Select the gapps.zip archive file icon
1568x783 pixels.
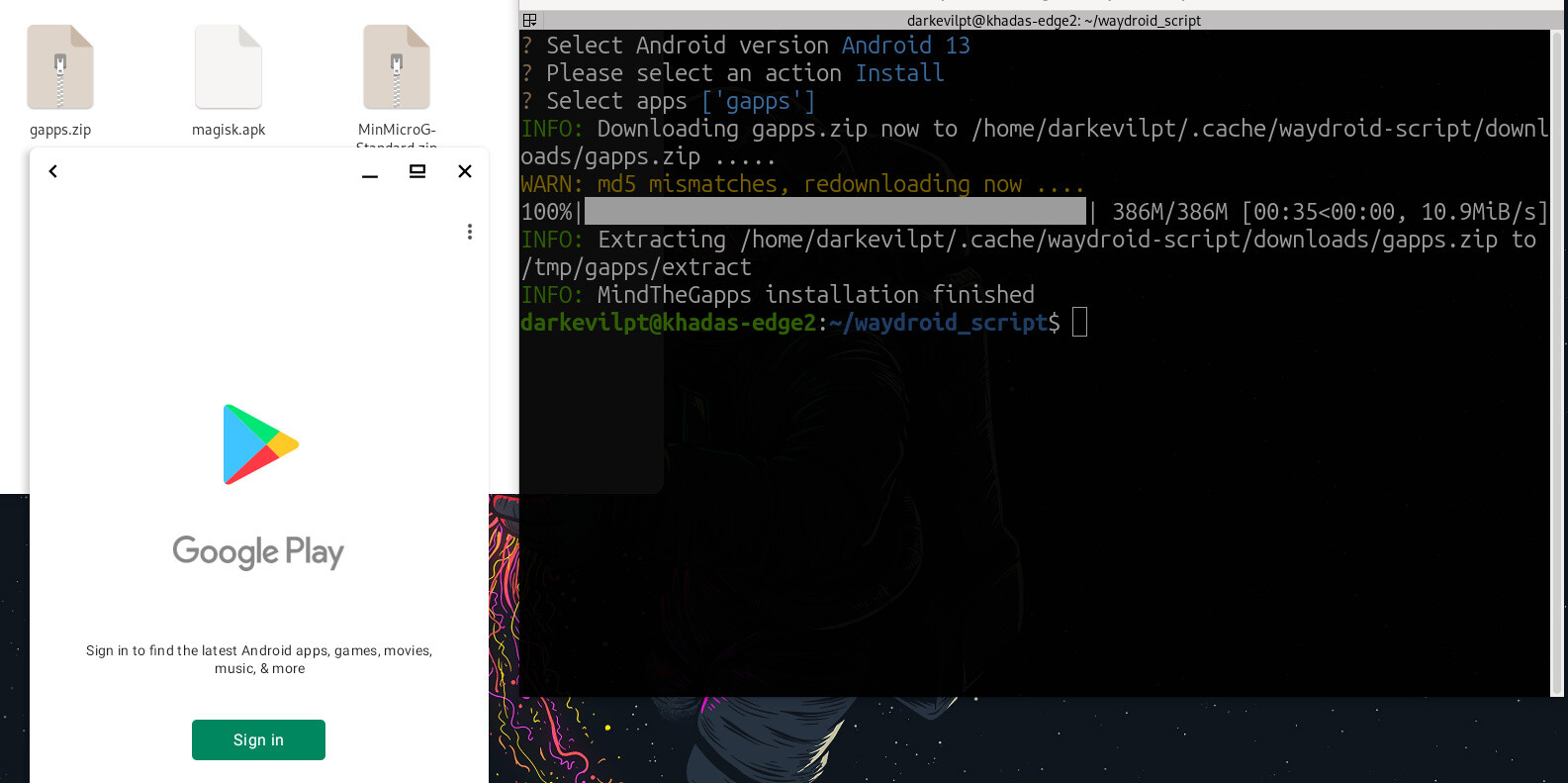coord(60,66)
